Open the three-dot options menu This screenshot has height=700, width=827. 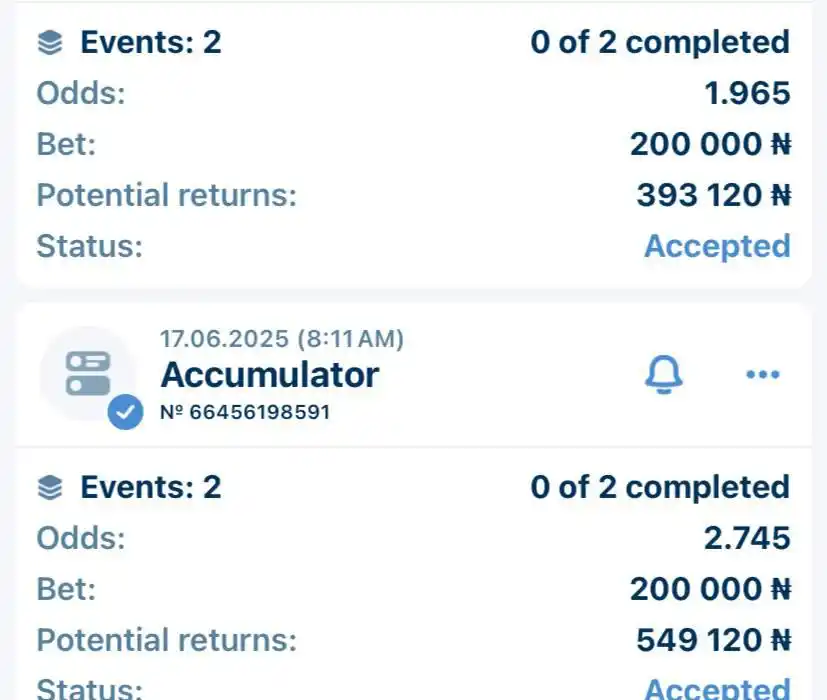[763, 375]
